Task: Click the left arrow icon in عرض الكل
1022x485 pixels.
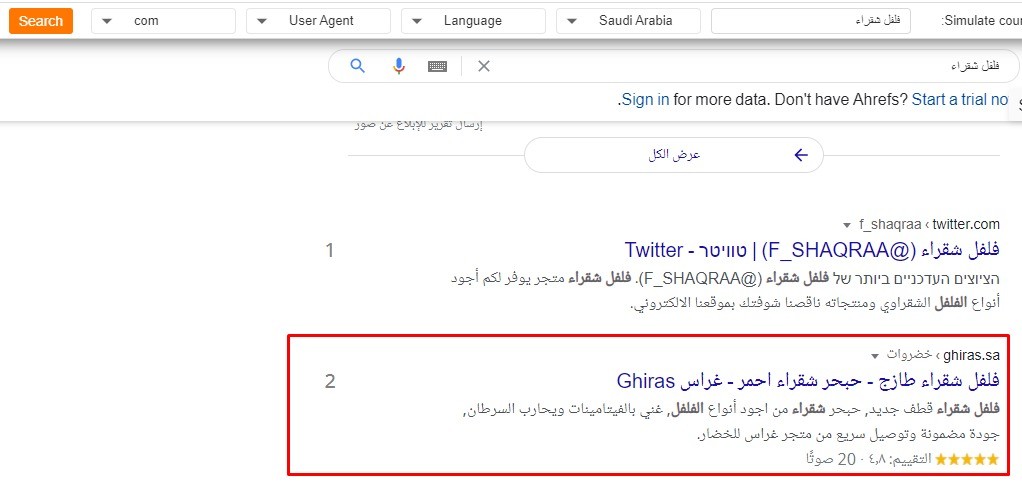Action: pos(801,155)
